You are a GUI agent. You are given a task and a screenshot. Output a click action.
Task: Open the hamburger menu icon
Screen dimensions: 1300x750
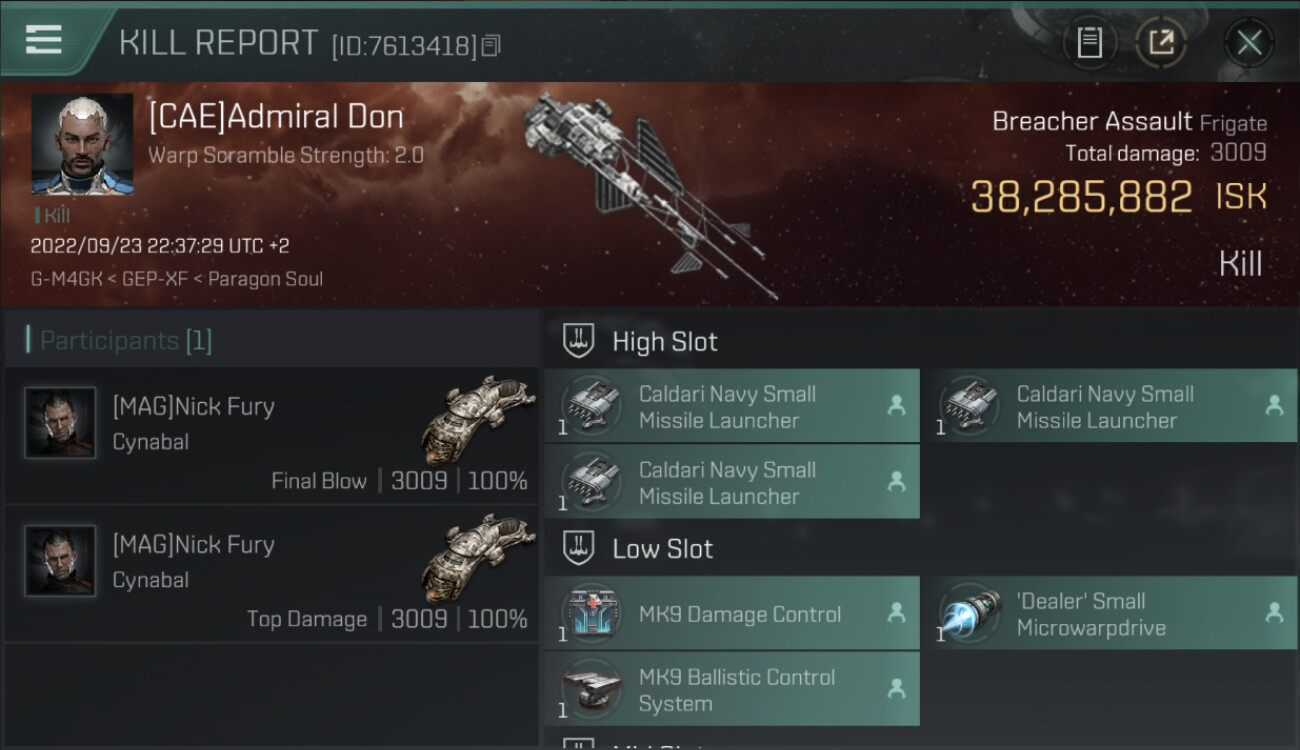point(43,40)
